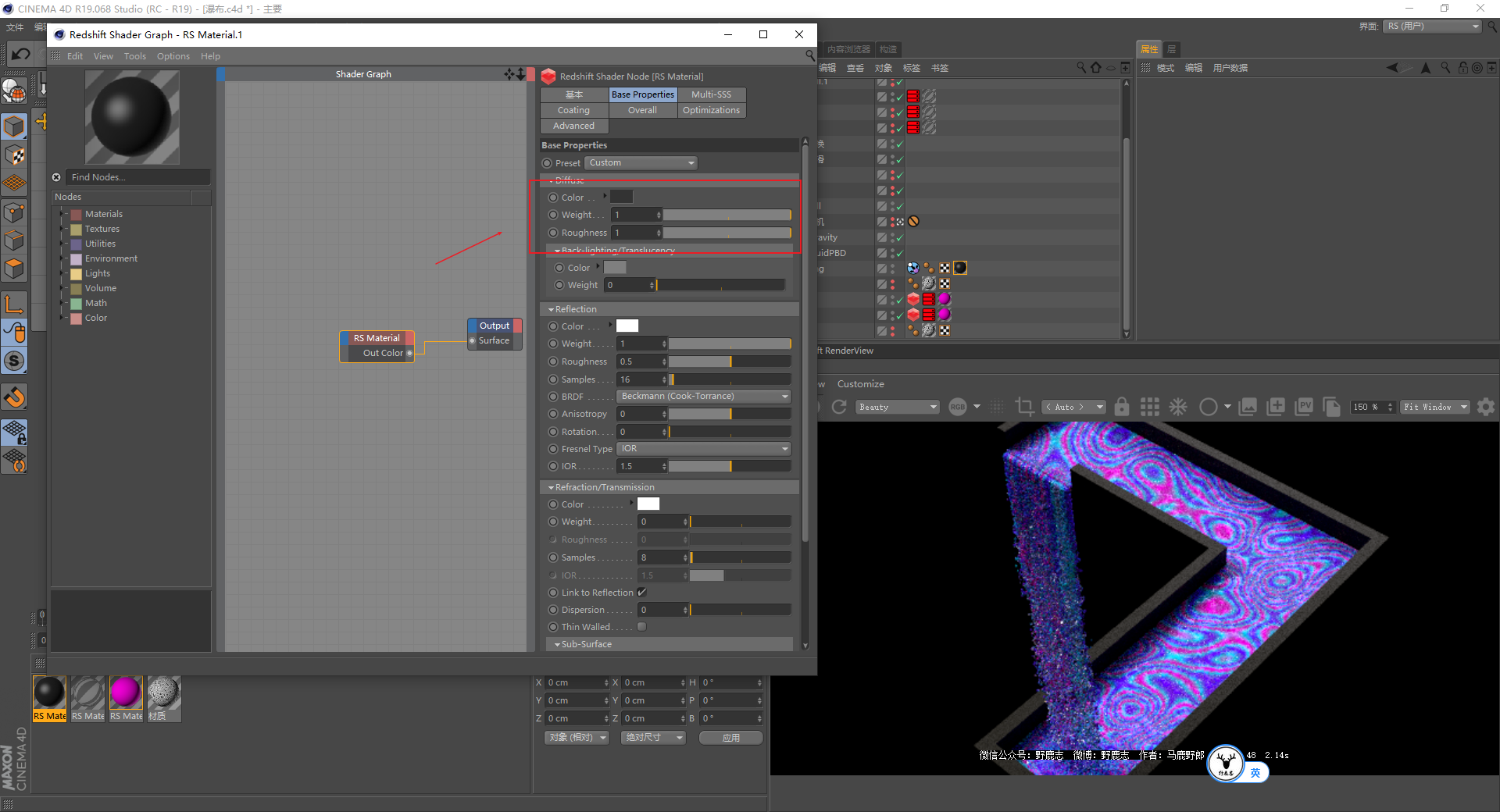Toggle the crop region render icon
Image resolution: width=1500 pixels, height=812 pixels.
[x=1023, y=407]
